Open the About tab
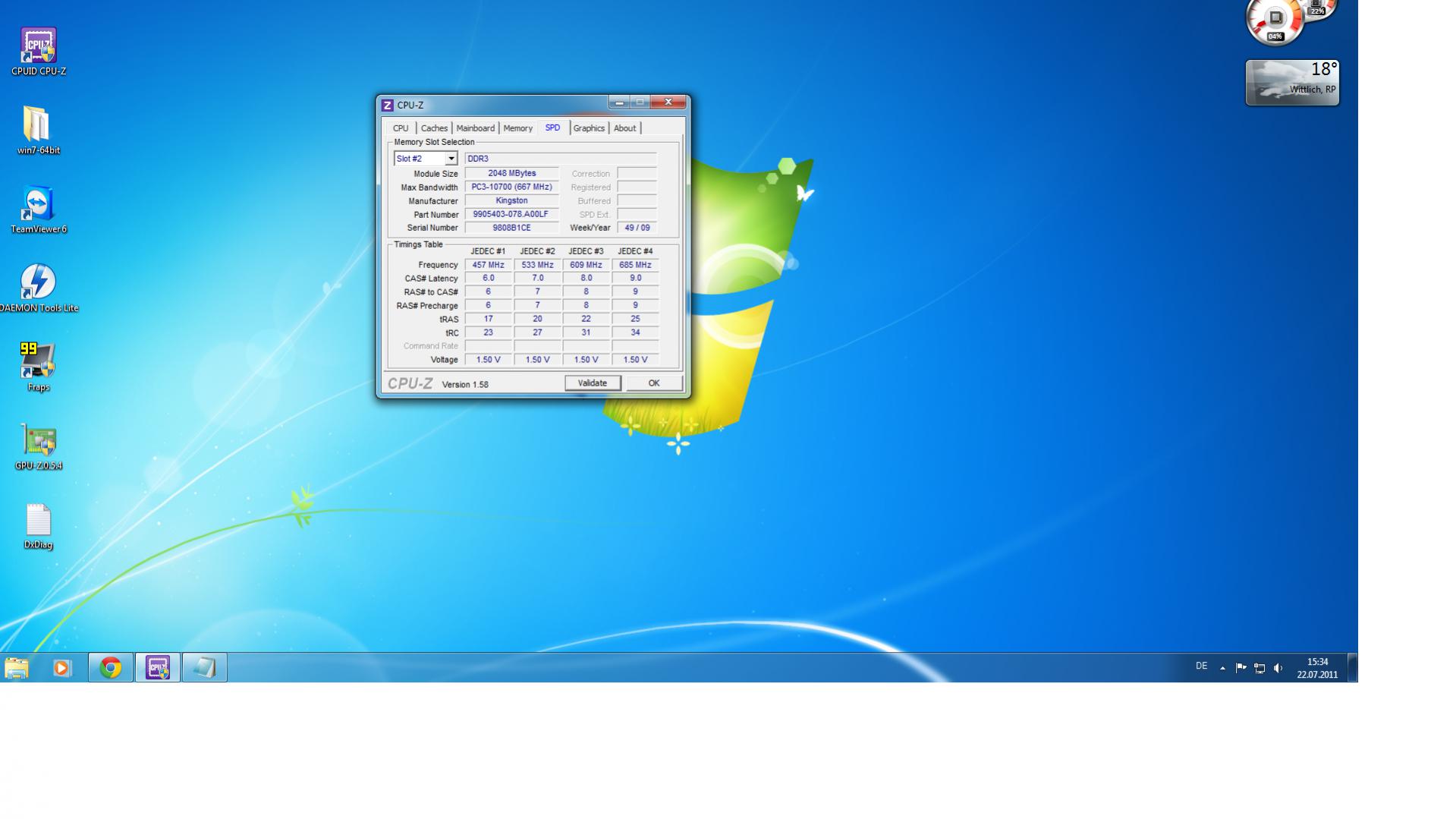 pyautogui.click(x=625, y=128)
